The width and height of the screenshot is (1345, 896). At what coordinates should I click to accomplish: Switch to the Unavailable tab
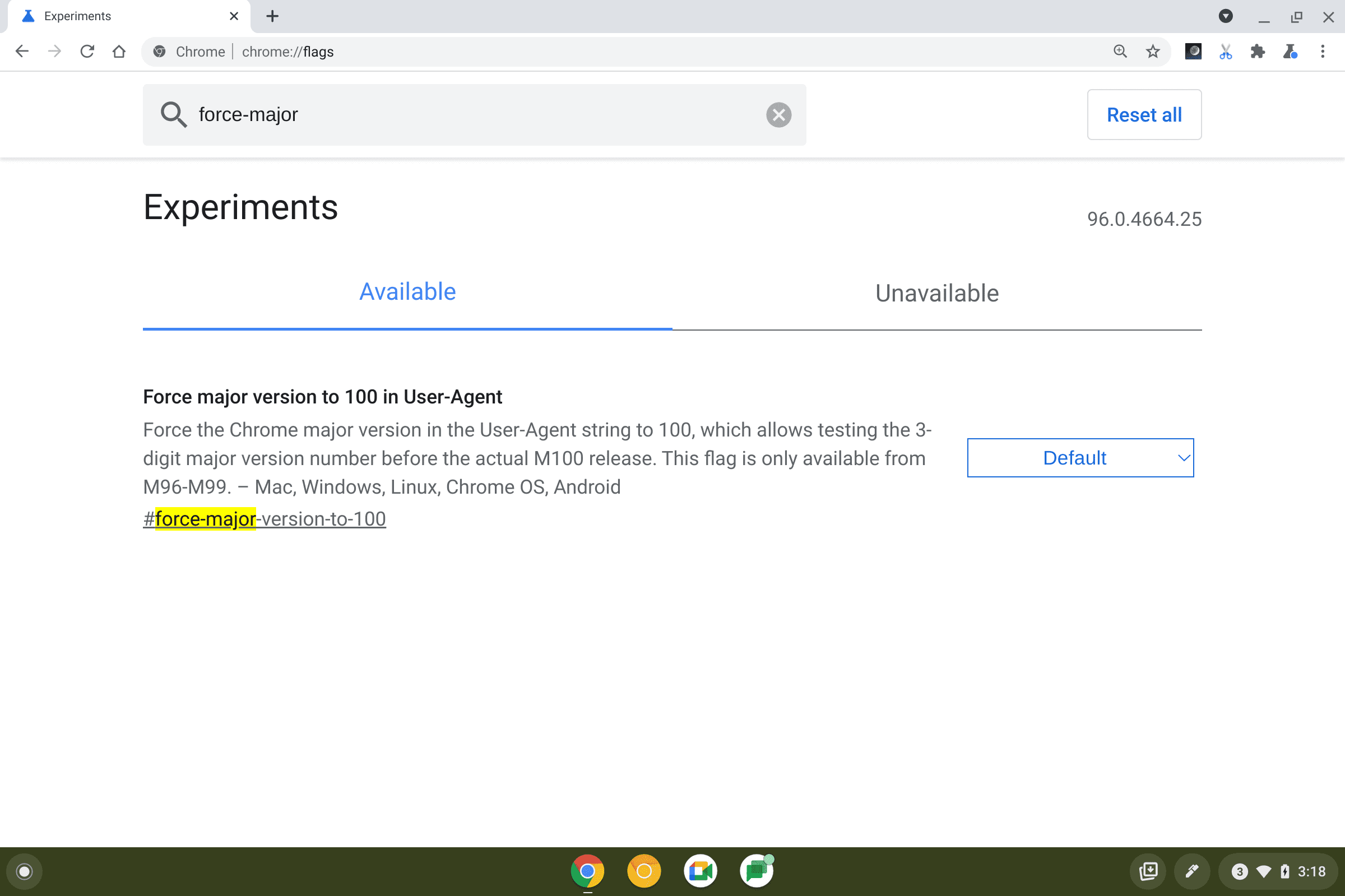937,293
